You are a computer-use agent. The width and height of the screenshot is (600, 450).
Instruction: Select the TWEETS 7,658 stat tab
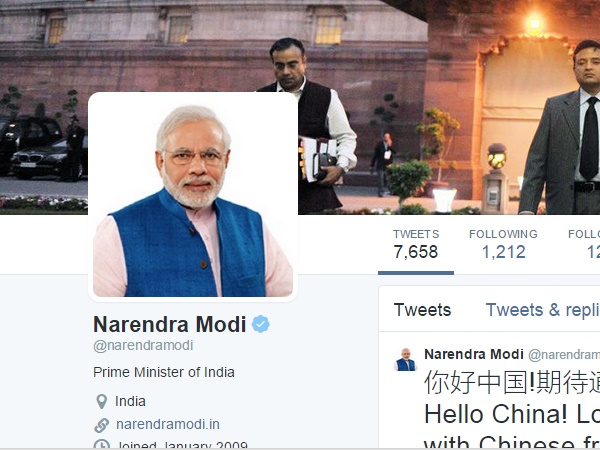(416, 245)
